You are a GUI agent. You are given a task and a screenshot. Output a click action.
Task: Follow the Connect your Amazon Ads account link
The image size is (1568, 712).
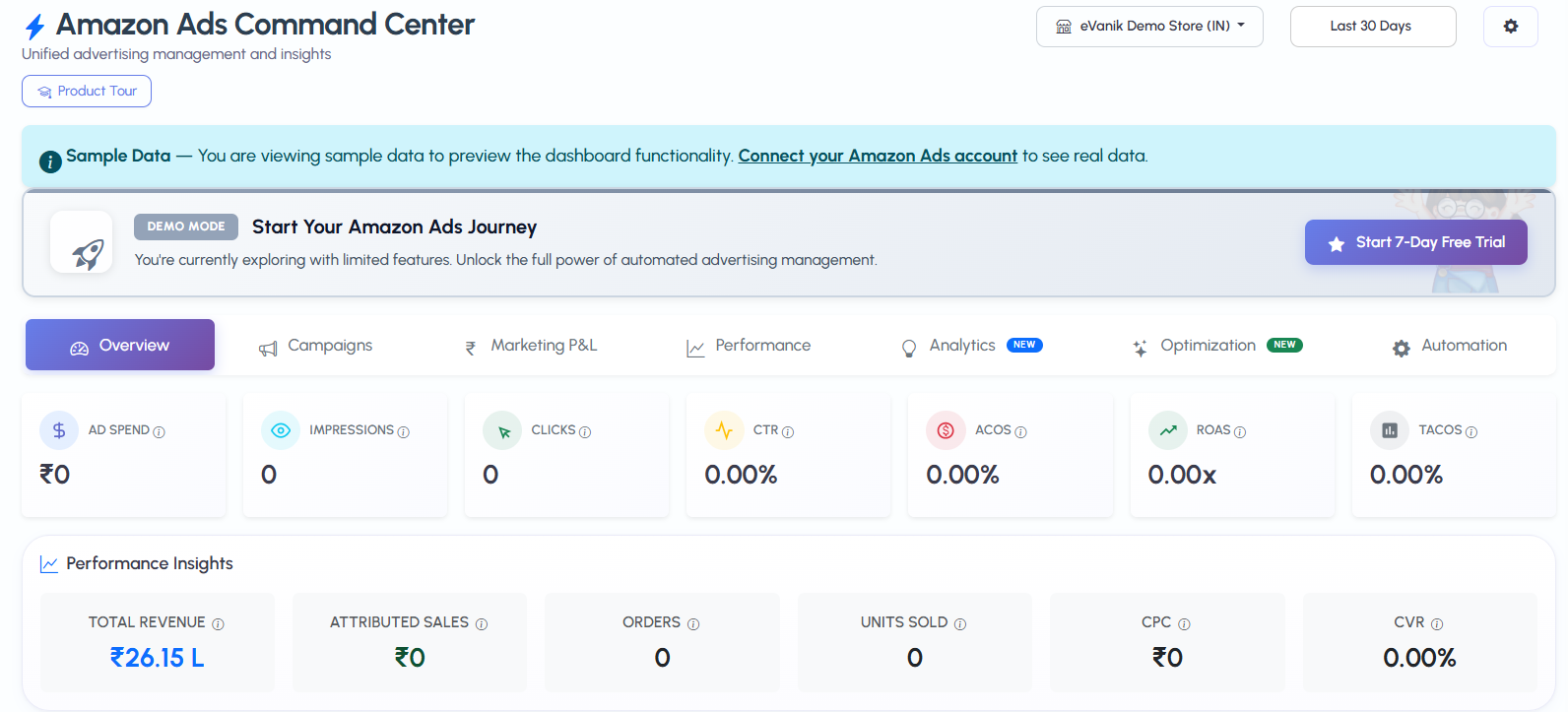[878, 156]
